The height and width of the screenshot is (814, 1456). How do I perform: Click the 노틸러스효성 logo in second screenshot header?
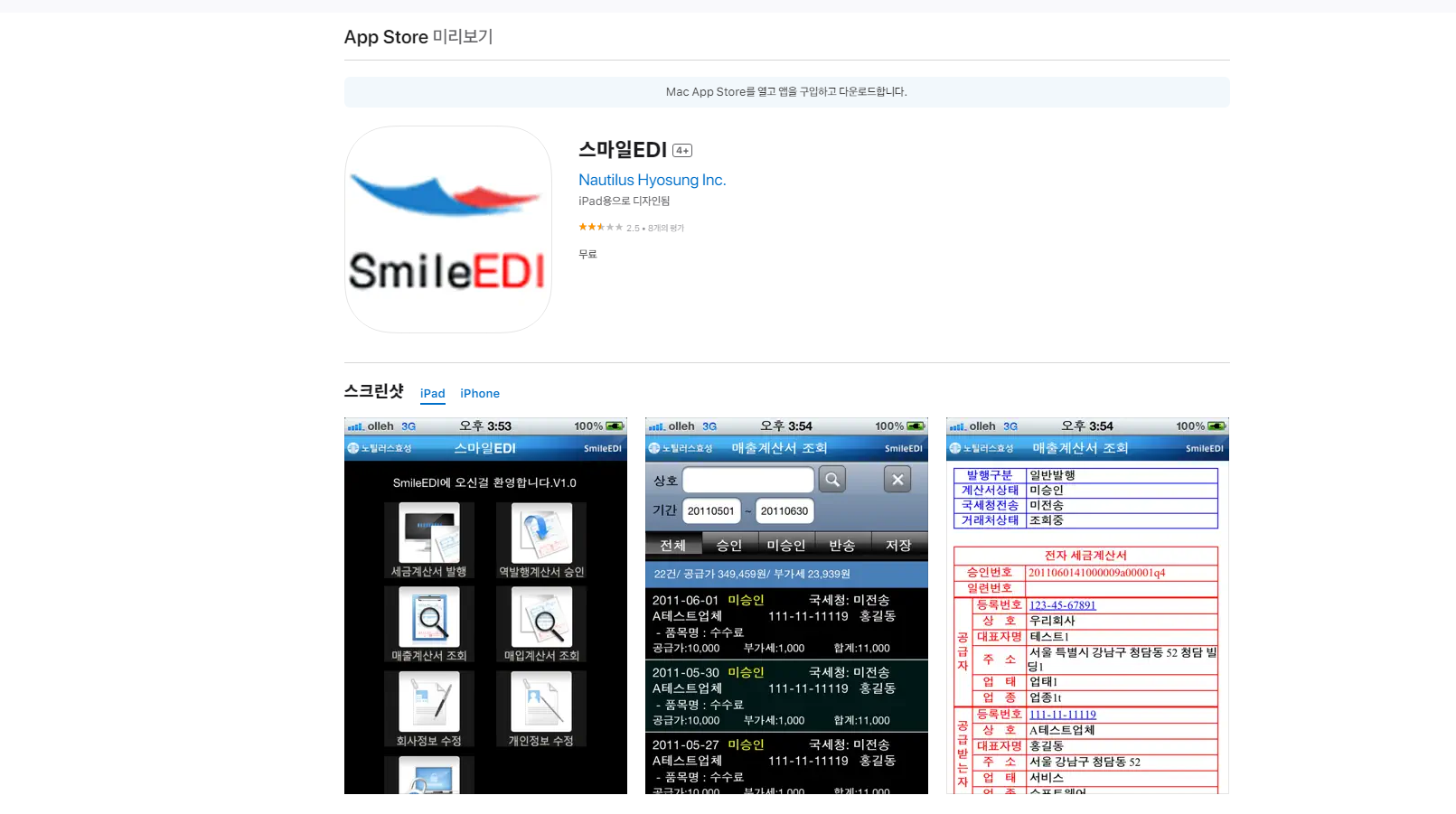[x=680, y=448]
